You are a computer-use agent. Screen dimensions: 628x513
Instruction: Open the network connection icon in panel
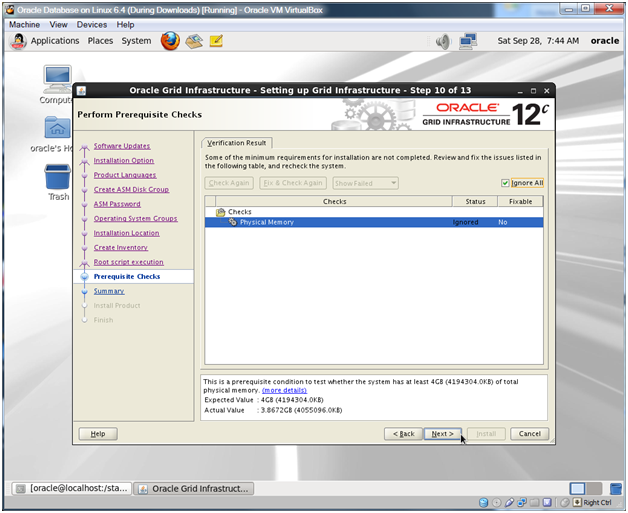pos(467,41)
